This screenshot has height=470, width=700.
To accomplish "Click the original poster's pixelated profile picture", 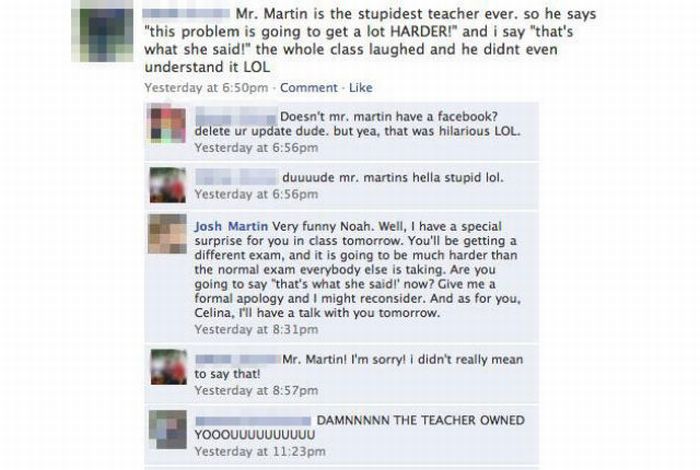I will pyautogui.click(x=102, y=31).
